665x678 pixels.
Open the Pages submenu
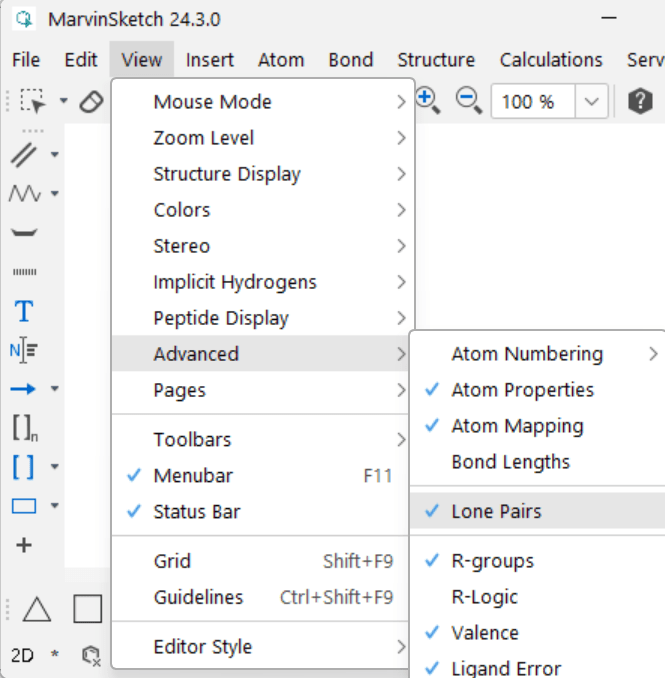[x=260, y=390]
